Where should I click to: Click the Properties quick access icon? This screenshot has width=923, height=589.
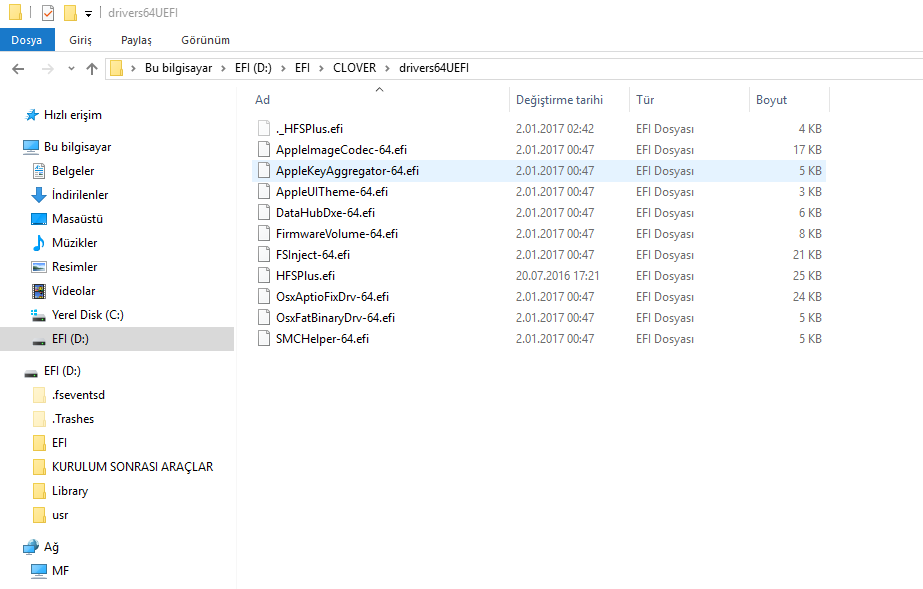pyautogui.click(x=48, y=12)
